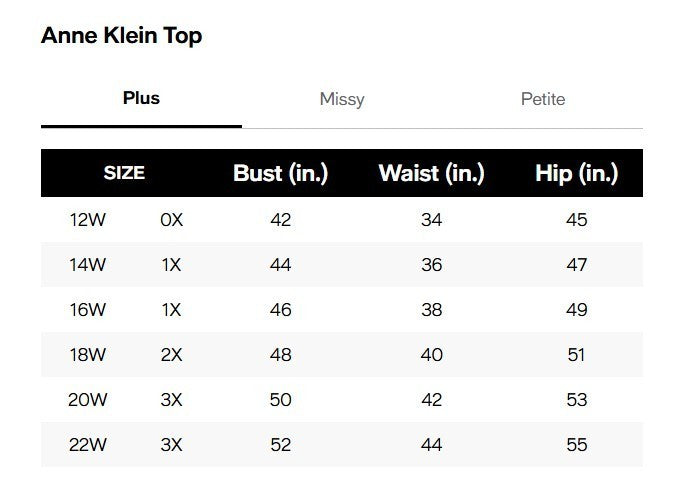The image size is (682, 491).
Task: Click the 22W size label
Action: click(87, 445)
